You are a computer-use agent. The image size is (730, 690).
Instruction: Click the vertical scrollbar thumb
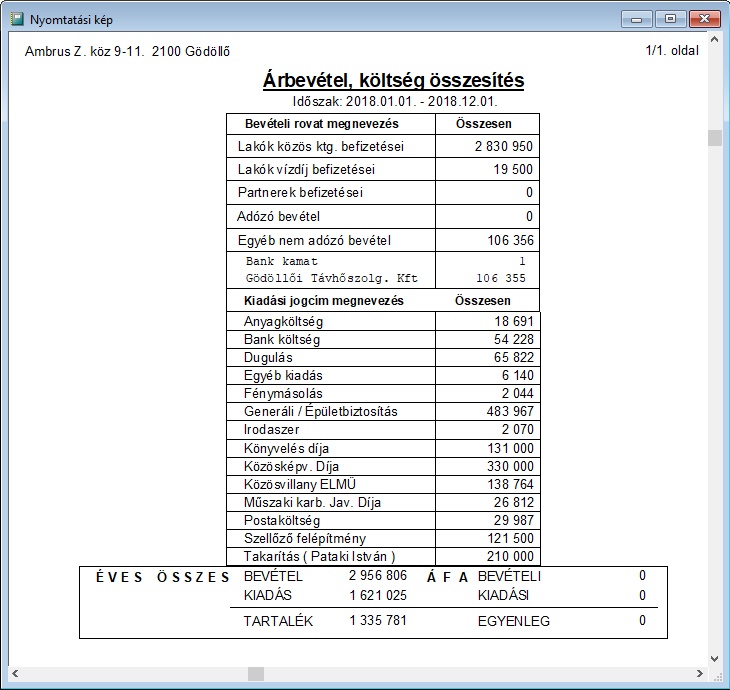[x=714, y=138]
